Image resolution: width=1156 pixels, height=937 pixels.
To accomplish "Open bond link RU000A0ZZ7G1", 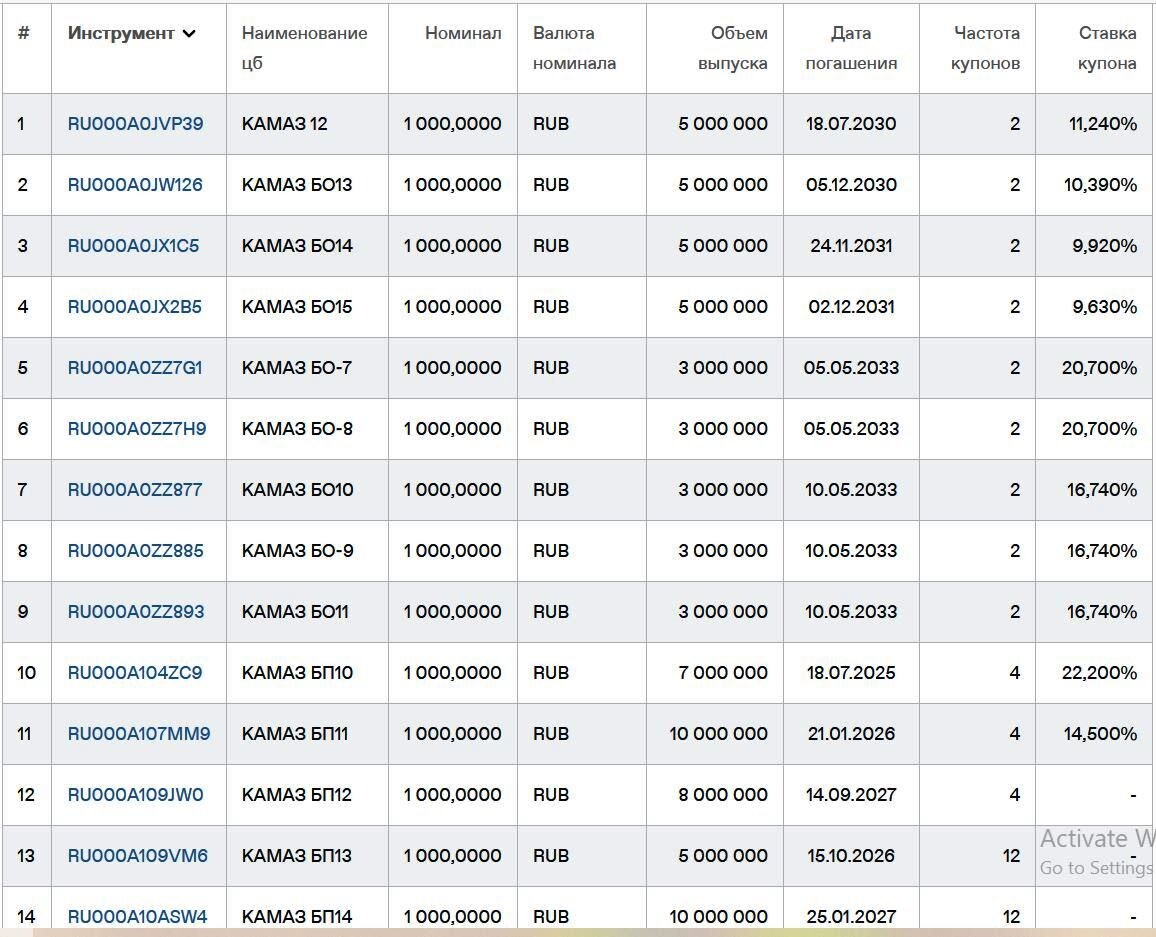I will click(135, 368).
